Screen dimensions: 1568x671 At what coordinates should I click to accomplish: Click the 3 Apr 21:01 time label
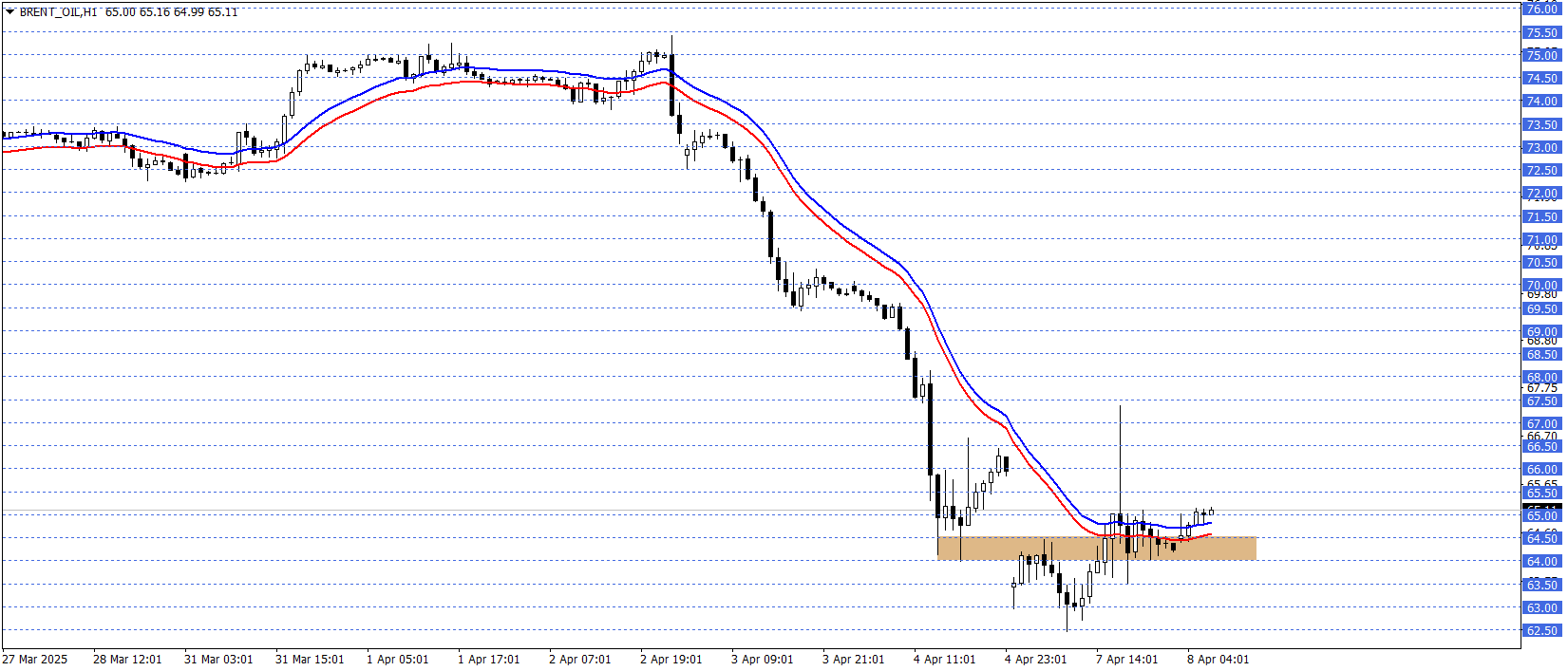pos(854,660)
